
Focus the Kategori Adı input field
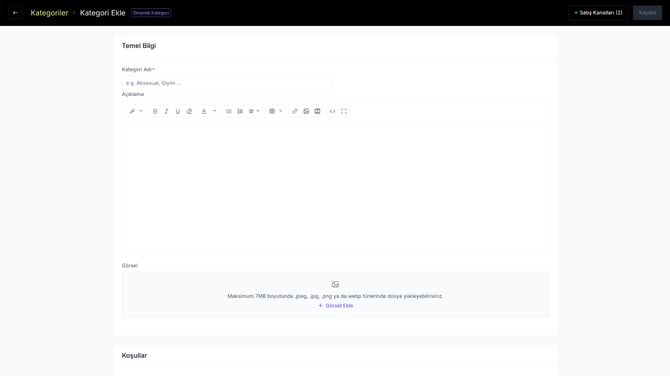click(227, 83)
